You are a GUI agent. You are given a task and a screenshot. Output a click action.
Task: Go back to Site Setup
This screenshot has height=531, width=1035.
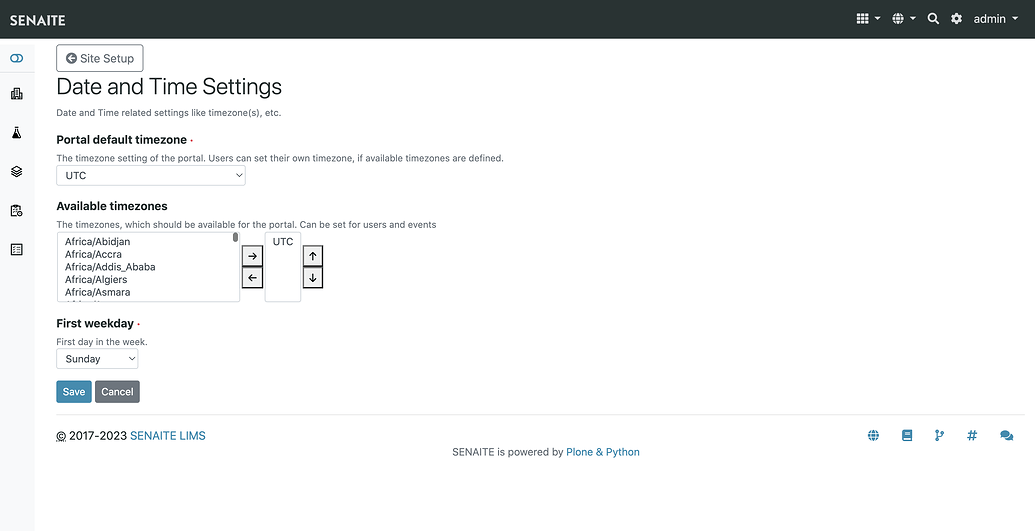coord(100,58)
